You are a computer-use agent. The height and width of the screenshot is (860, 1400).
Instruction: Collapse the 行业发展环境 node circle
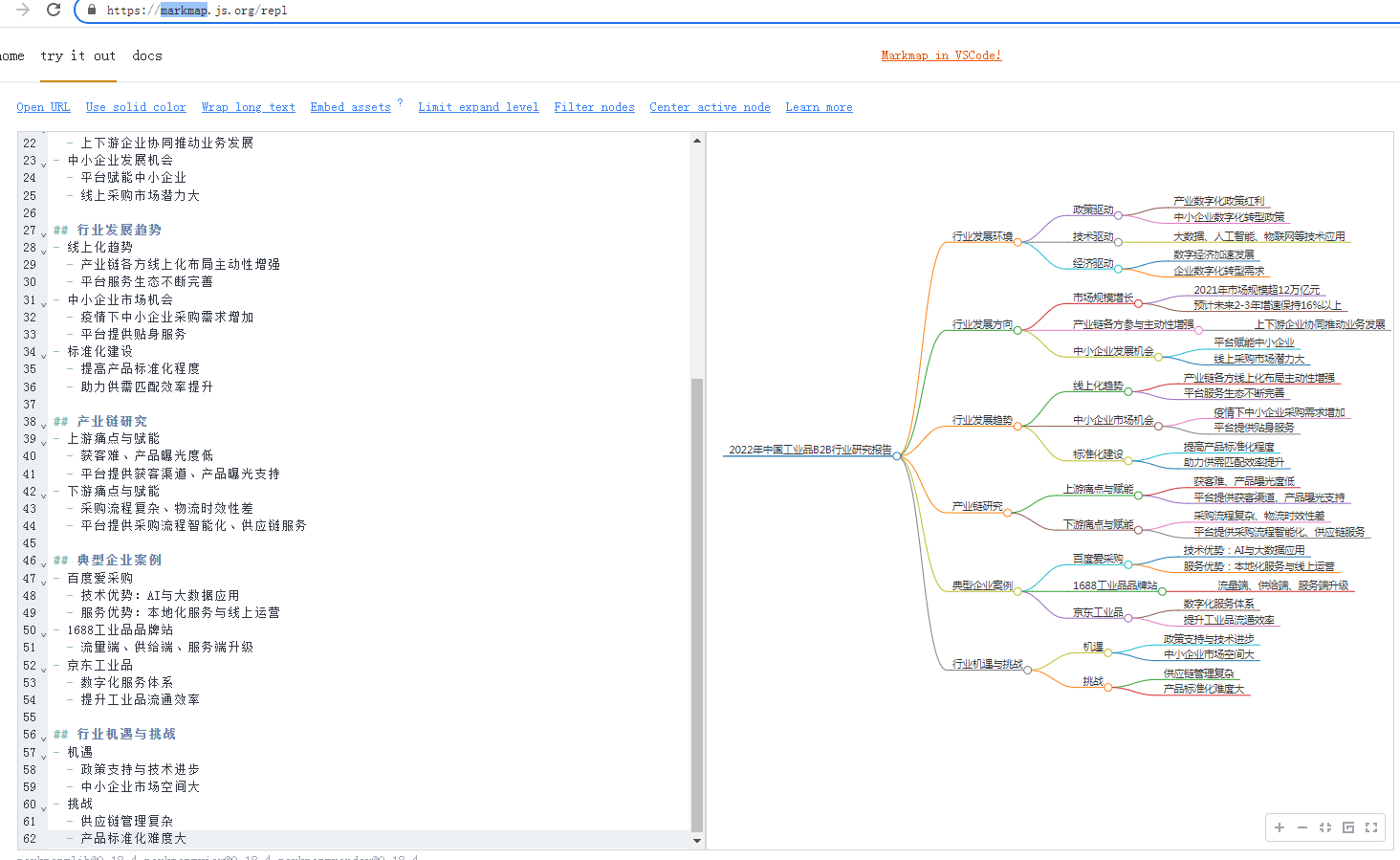click(1017, 242)
